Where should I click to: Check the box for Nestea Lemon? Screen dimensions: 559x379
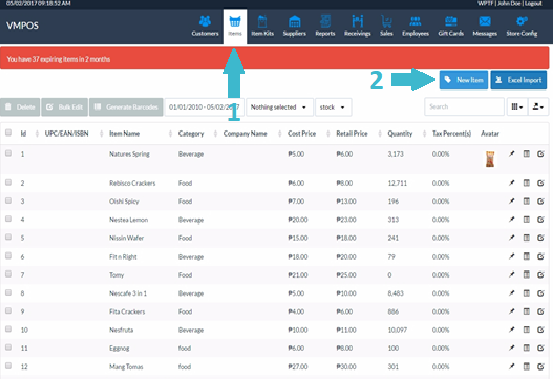8,219
